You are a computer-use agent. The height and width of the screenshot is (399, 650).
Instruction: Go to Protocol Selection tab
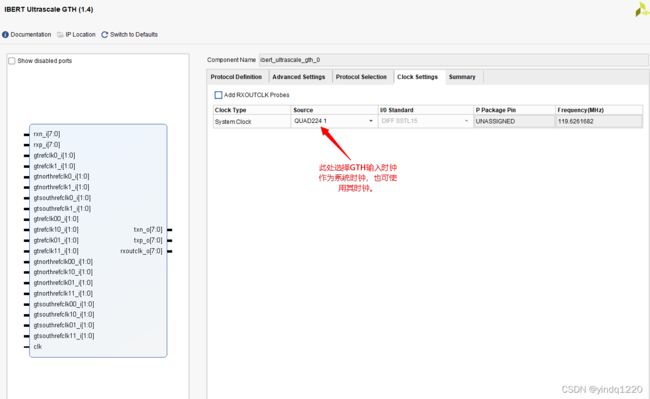pos(361,77)
